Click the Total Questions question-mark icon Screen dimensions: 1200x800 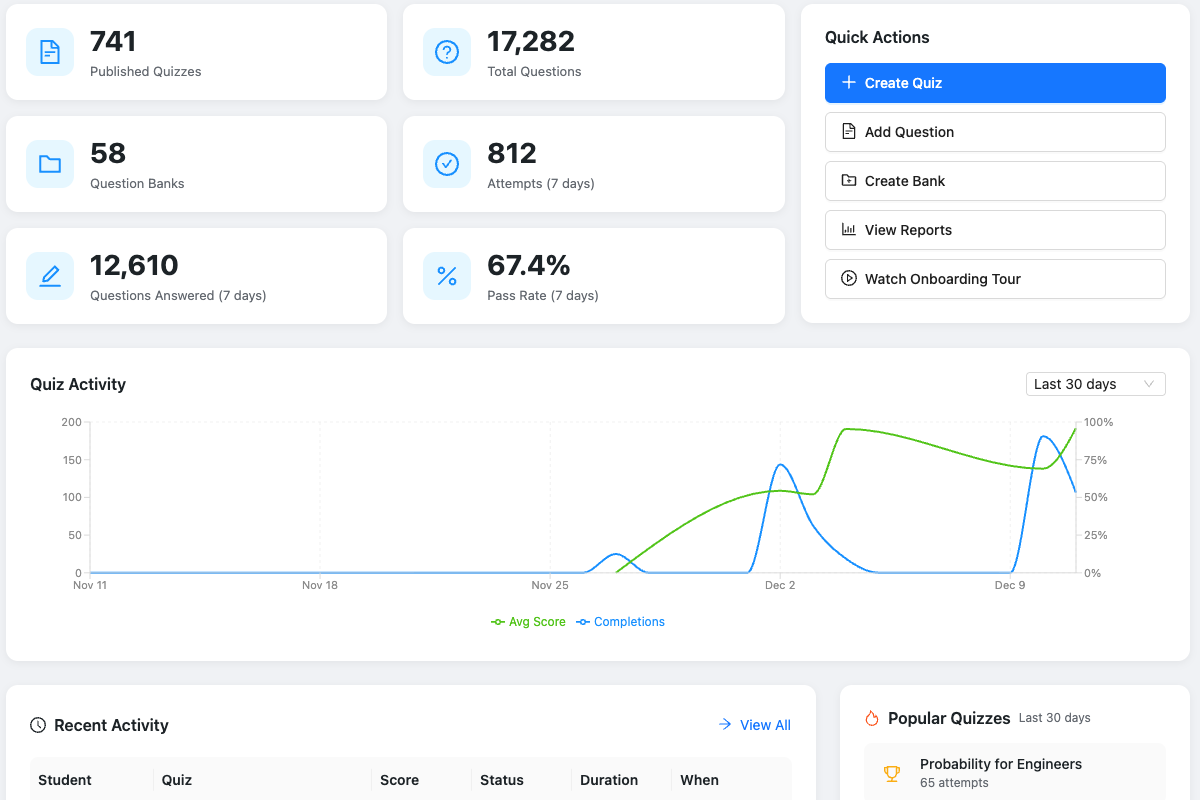tap(447, 52)
